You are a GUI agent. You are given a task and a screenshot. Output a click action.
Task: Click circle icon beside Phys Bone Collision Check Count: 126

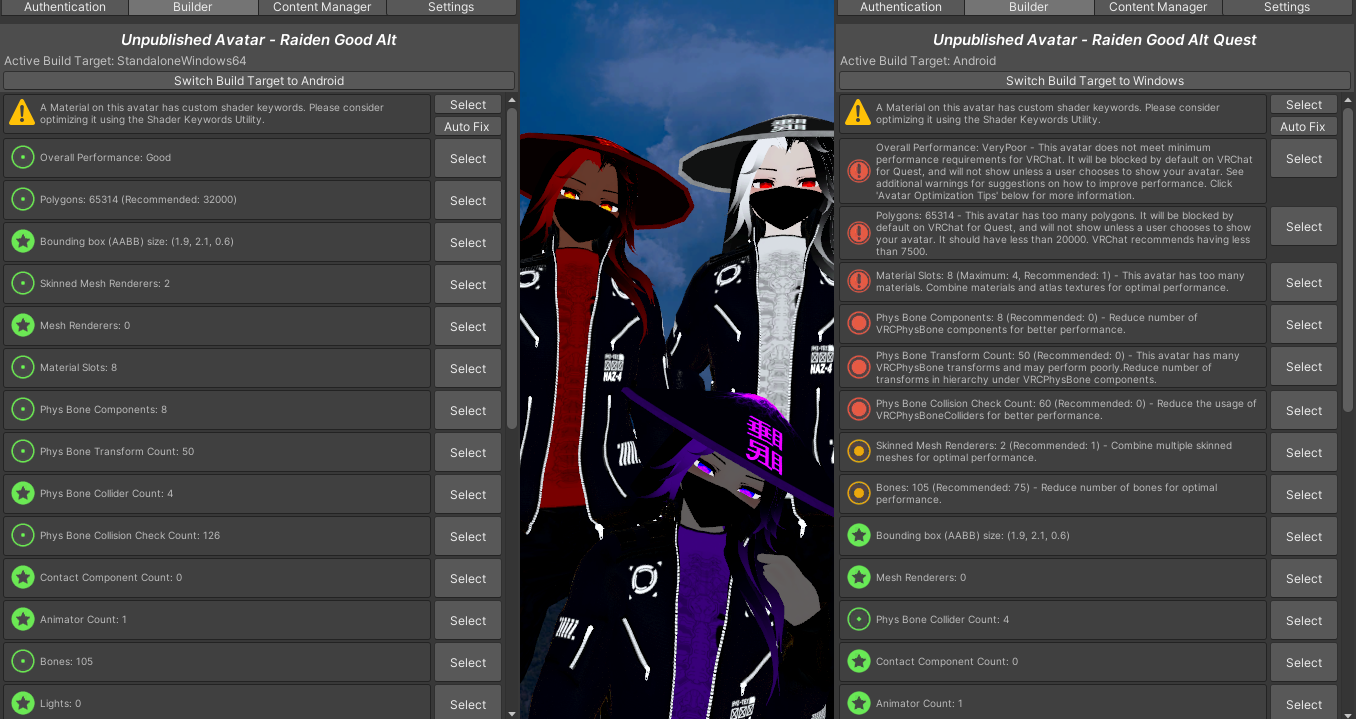(22, 535)
